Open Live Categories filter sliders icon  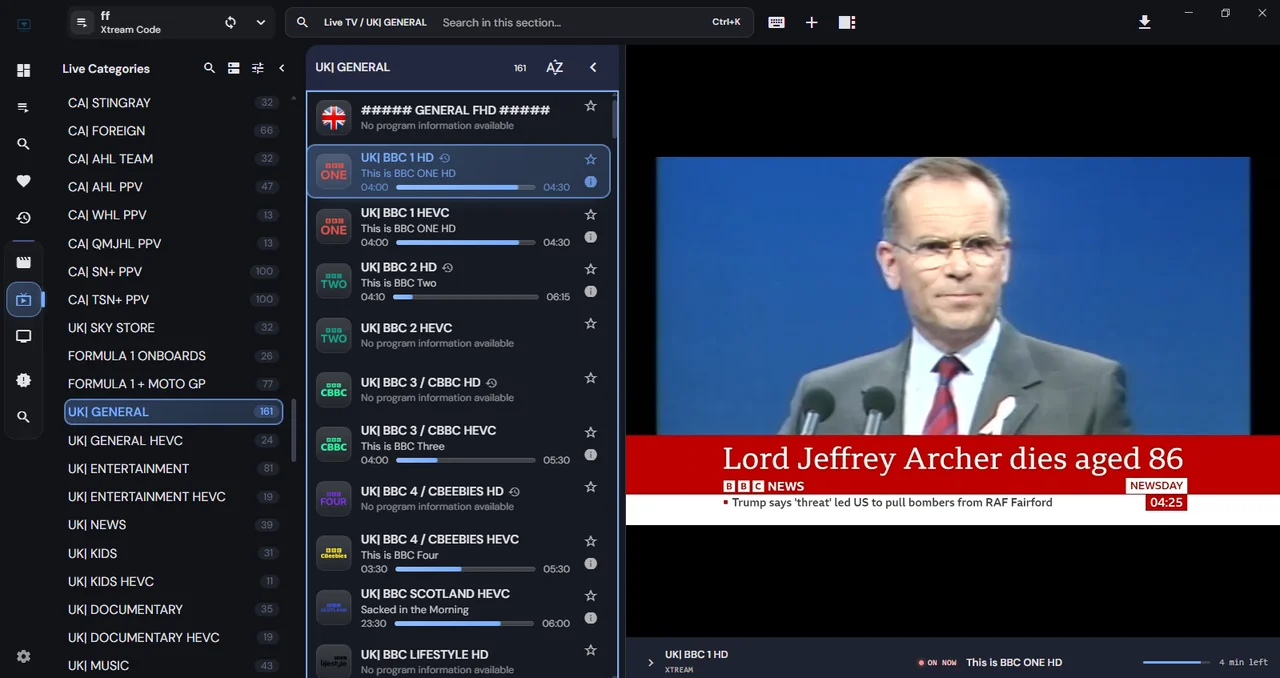(x=258, y=68)
